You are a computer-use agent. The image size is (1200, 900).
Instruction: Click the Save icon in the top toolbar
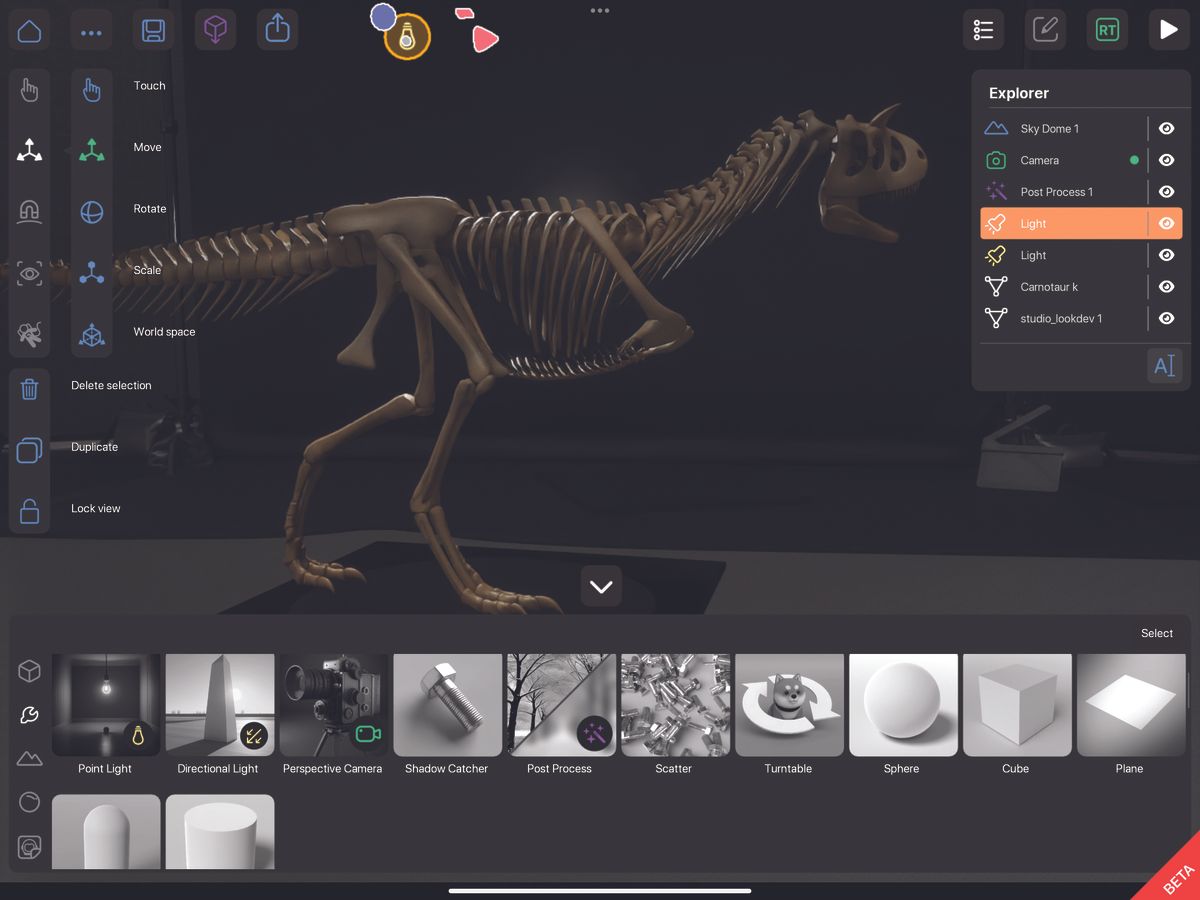153,30
